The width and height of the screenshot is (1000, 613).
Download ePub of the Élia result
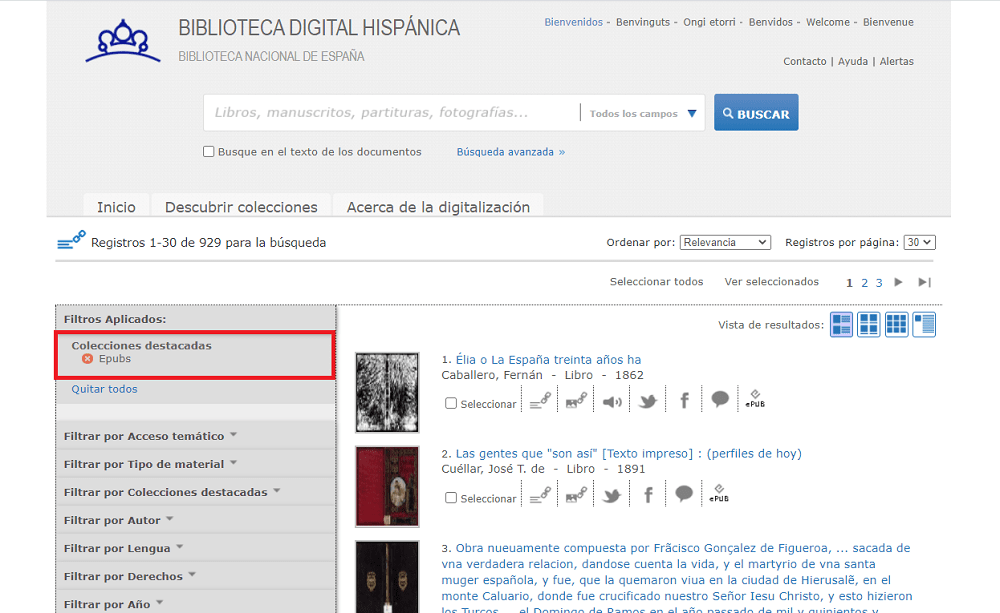[x=755, y=399]
